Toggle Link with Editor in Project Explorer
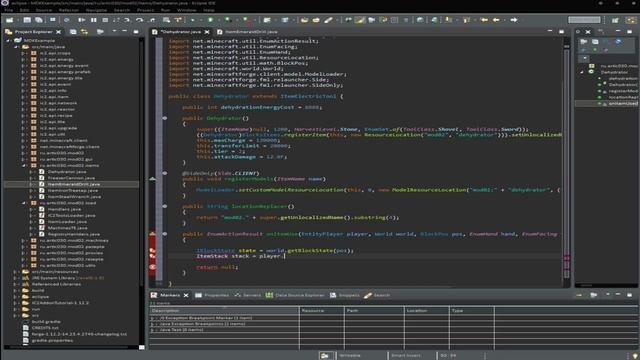 tap(85, 31)
